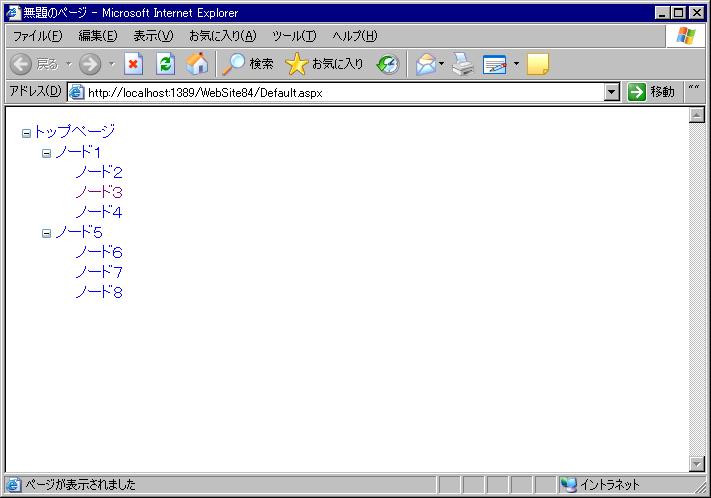Open the ツール(T) menu
Image resolution: width=711 pixels, height=498 pixels.
click(x=294, y=36)
